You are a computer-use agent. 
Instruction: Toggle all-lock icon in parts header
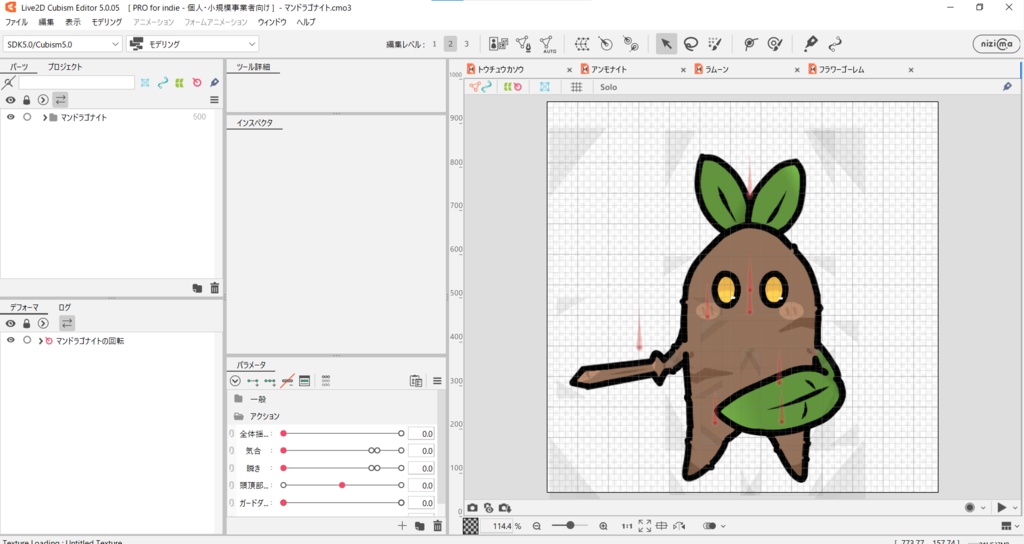26,100
